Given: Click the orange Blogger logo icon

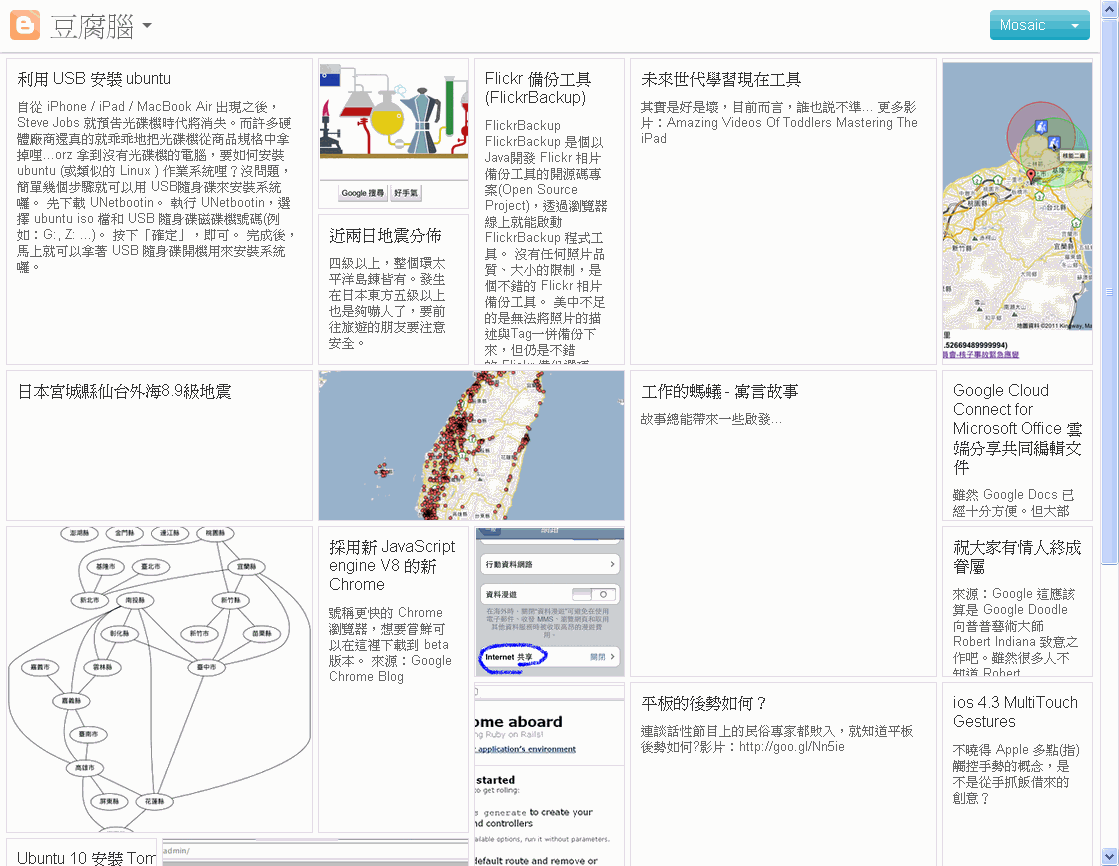Looking at the screenshot, I should (x=25, y=25).
